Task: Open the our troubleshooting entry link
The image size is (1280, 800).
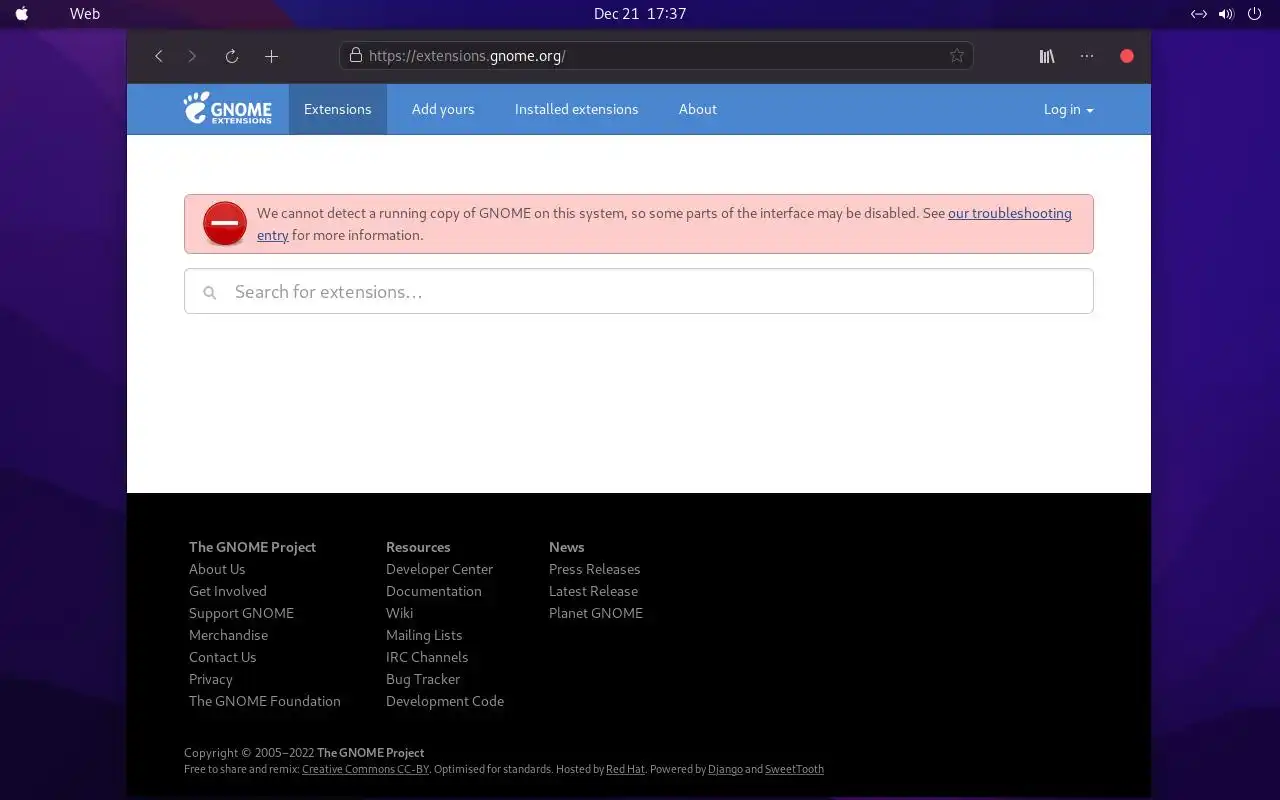Action: pyautogui.click(x=1010, y=213)
